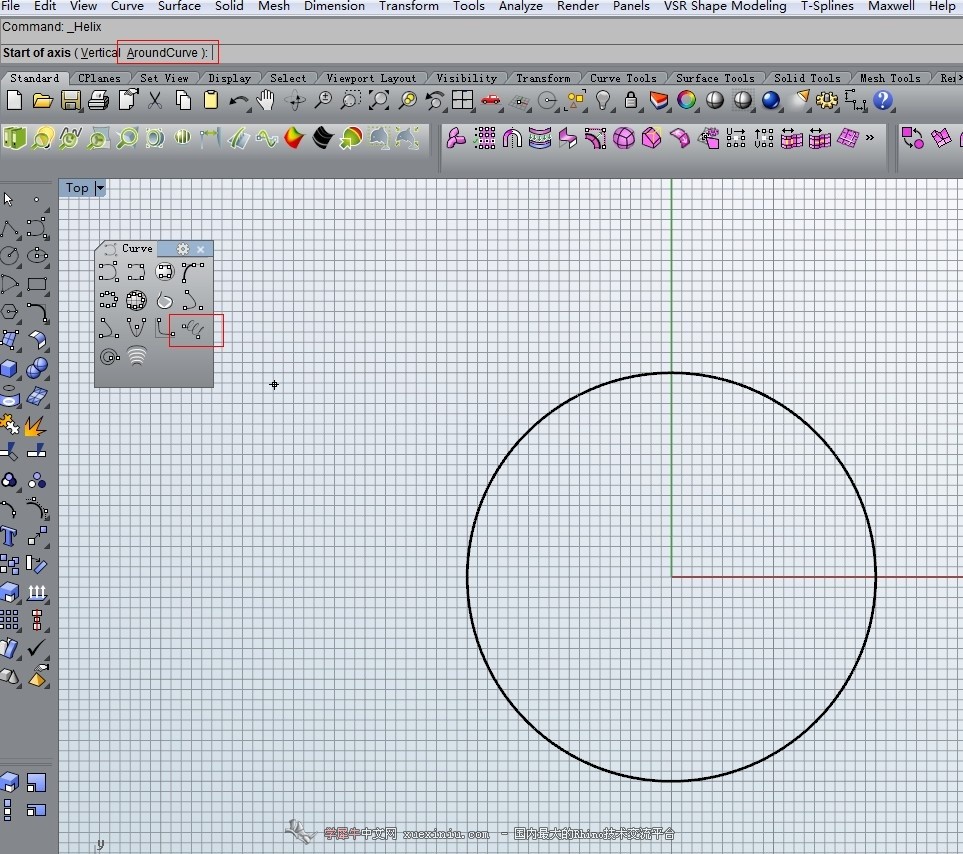The height and width of the screenshot is (854, 963).
Task: Click the red car icon
Action: [x=490, y=99]
